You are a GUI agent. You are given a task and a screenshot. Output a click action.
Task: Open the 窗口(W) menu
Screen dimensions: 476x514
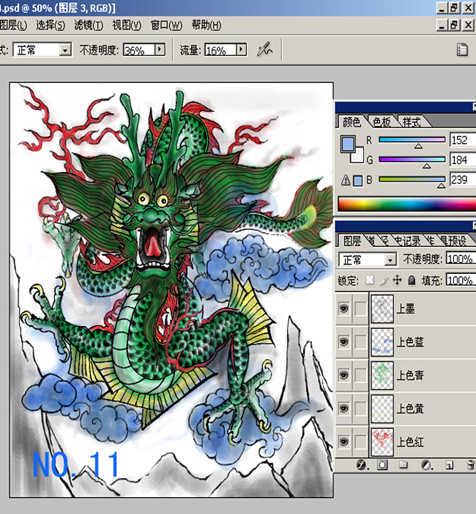[x=166, y=25]
